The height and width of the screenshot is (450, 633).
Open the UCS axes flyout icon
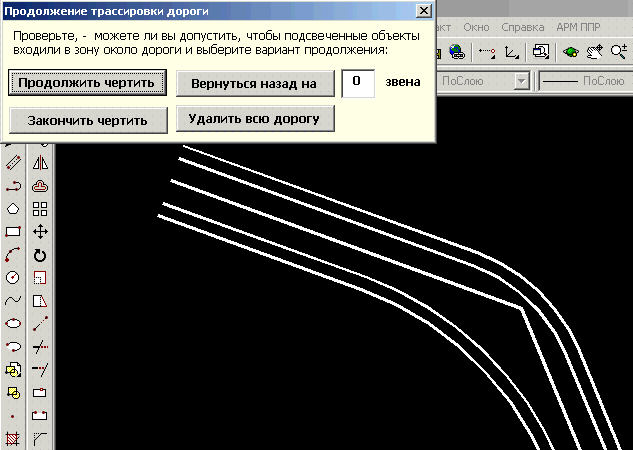pos(511,52)
